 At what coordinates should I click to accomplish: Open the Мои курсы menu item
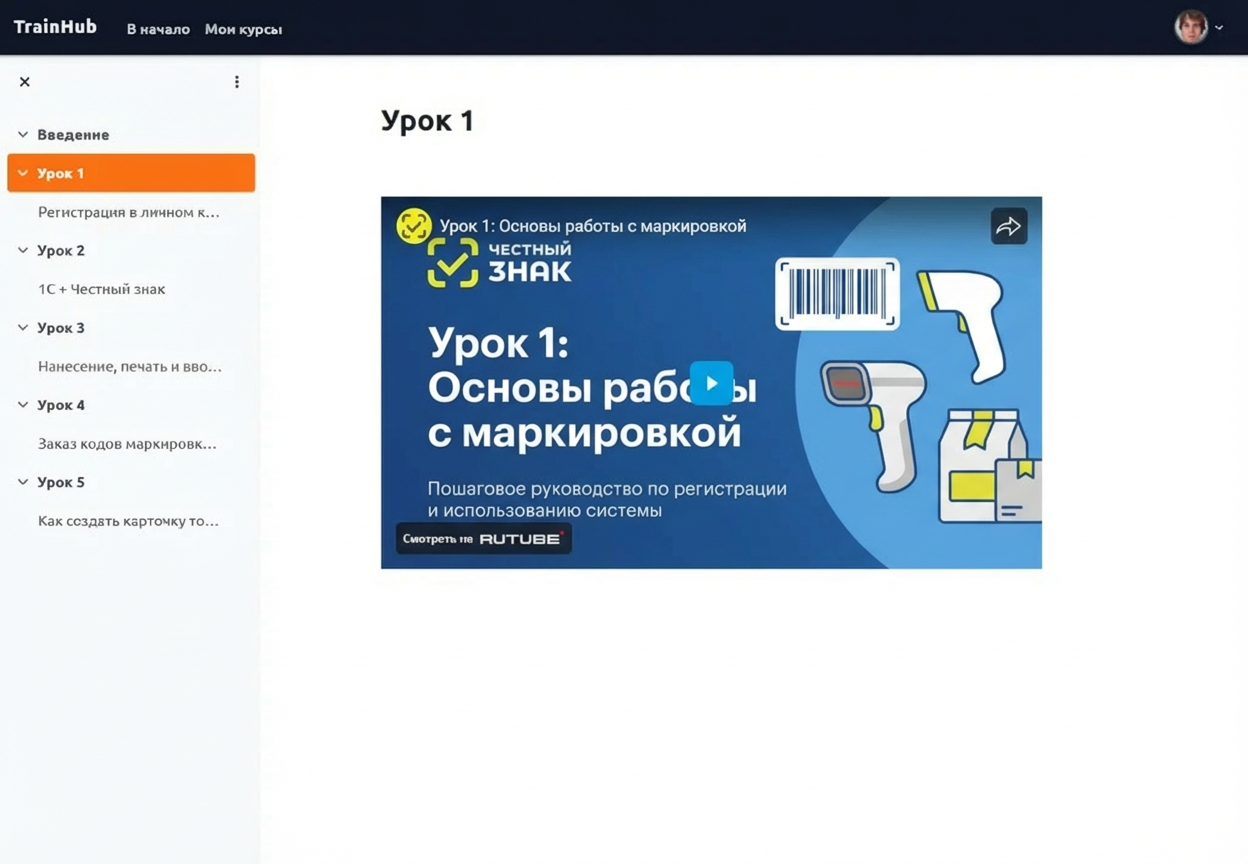coord(243,29)
